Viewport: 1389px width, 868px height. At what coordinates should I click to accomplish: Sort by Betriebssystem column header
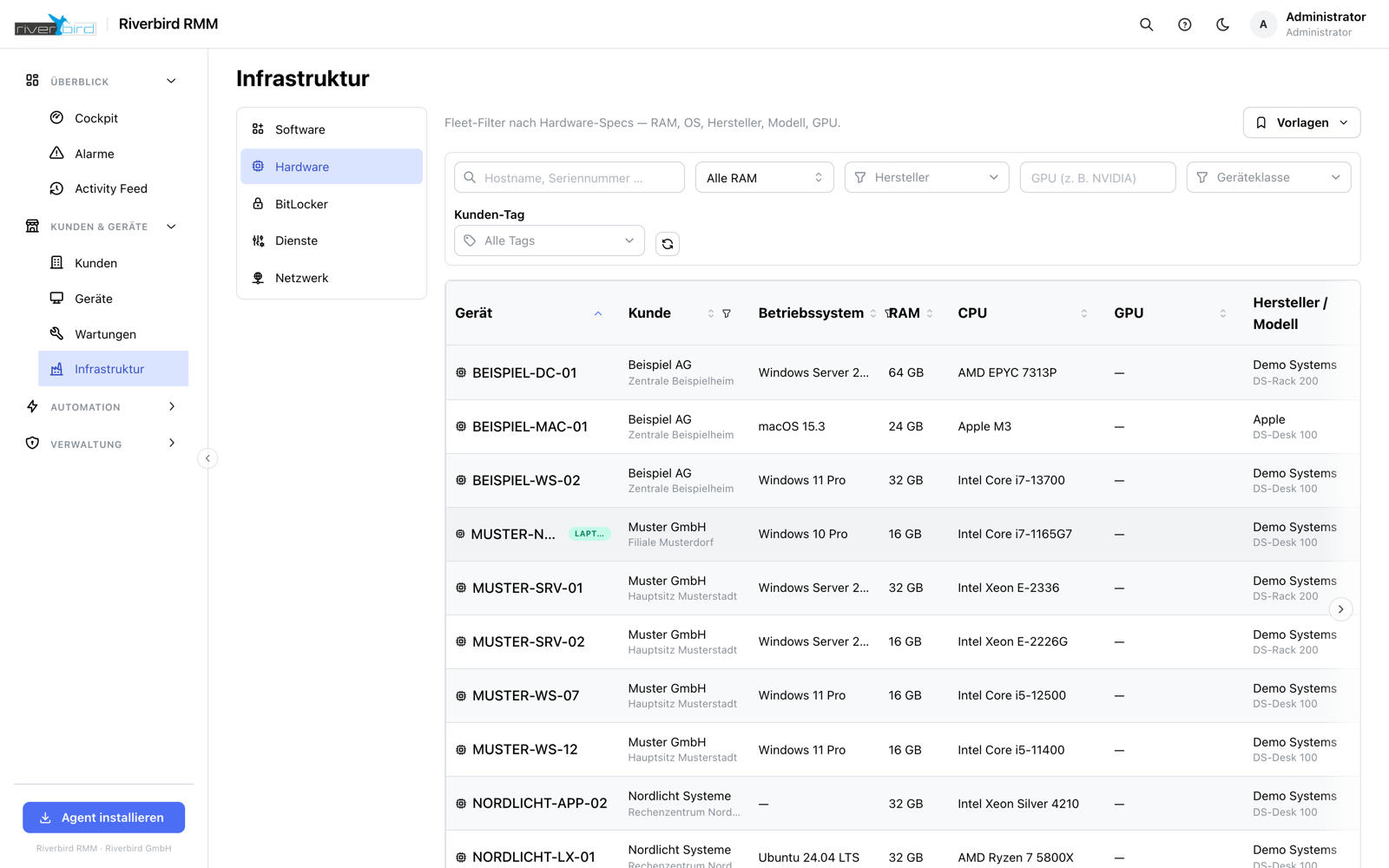pyautogui.click(x=817, y=313)
